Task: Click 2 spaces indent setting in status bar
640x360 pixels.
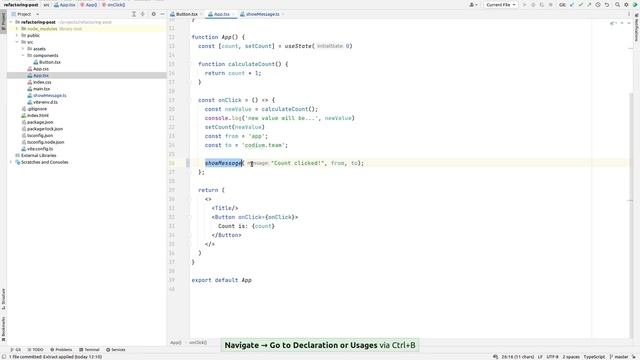Action: [571, 357]
